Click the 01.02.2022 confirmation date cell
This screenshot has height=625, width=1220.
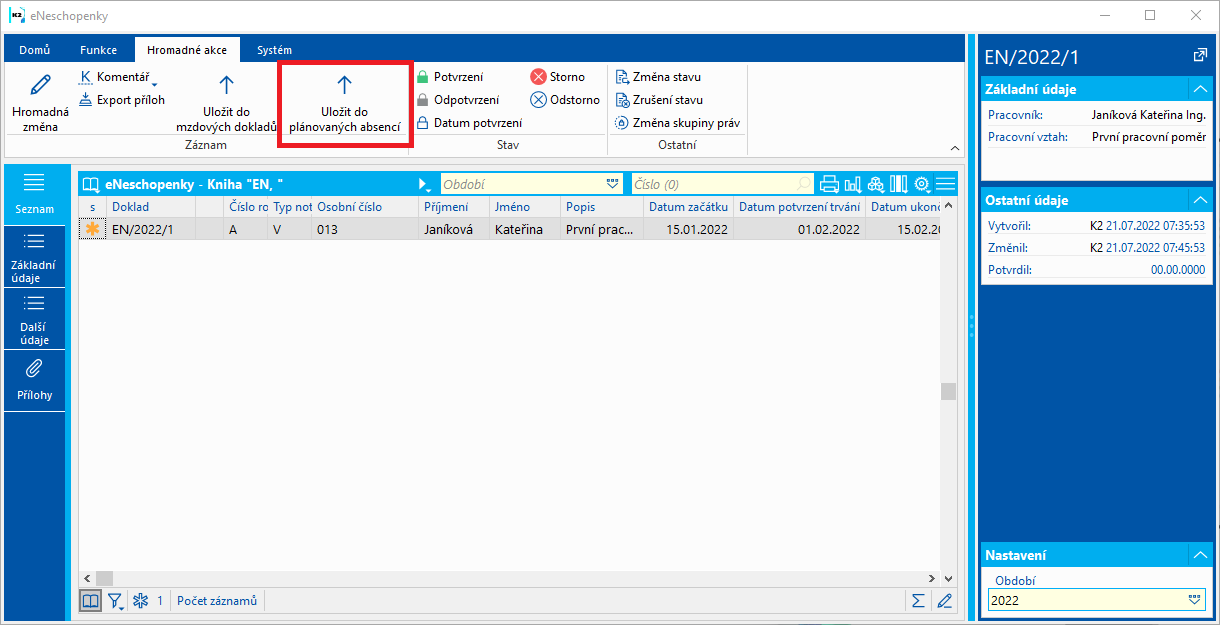(799, 229)
